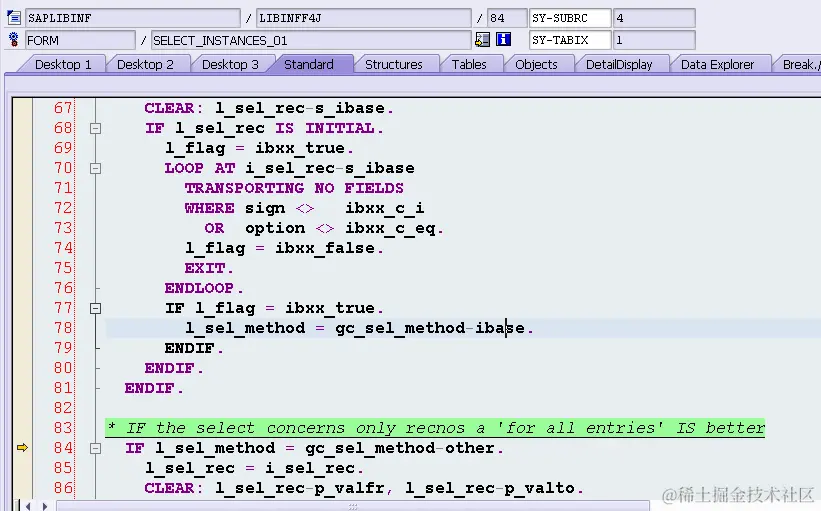Screen dimensions: 821x511
Task: Click the program icon beside SAPLIBINF
Action: [14, 18]
